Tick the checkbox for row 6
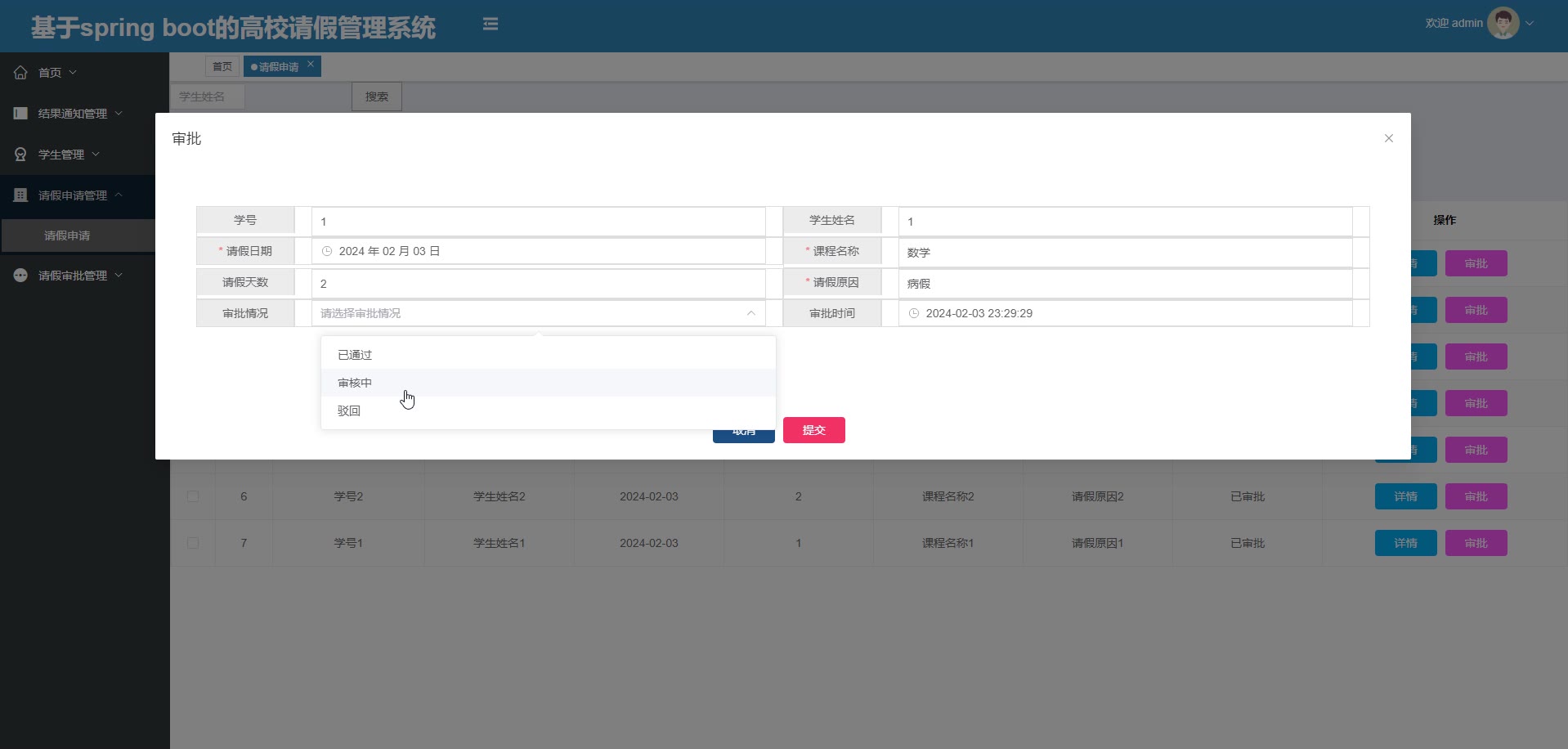Screen dimensions: 1568x749 click(193, 496)
